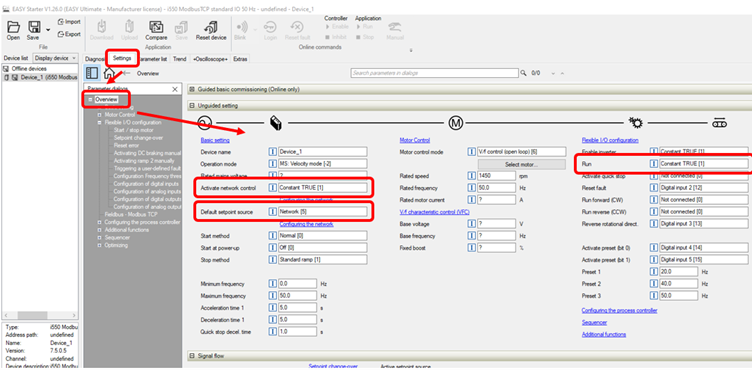Image resolution: width=752 pixels, height=370 pixels.
Task: Switch to the Device list tab
Action: (16, 58)
